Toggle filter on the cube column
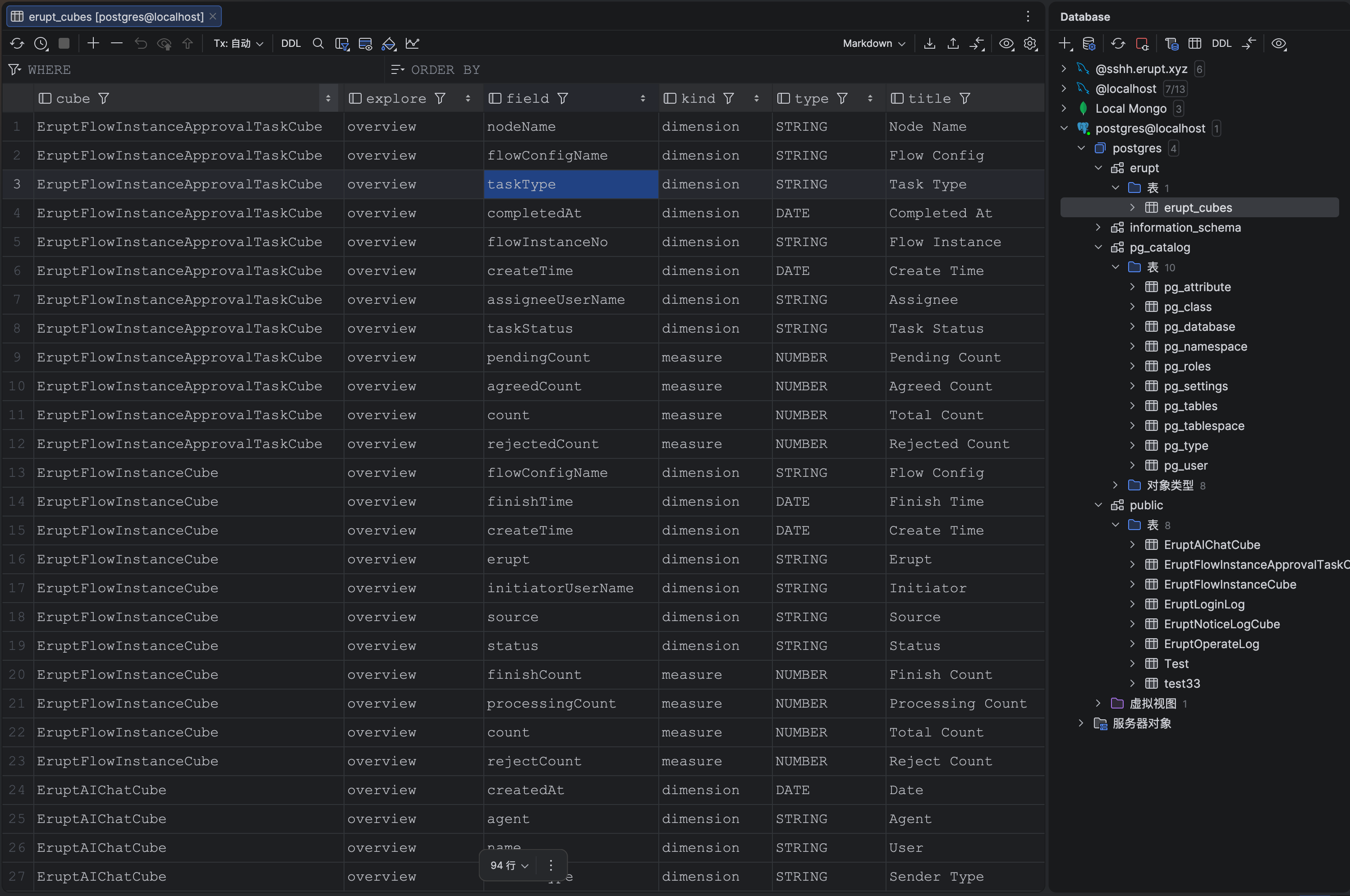This screenshot has height=896, width=1350. [103, 98]
